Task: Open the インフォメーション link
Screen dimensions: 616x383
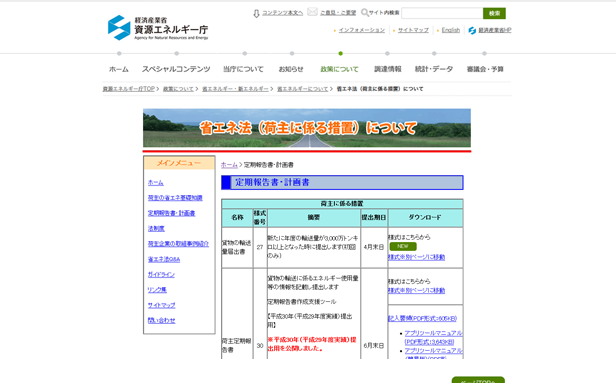Action: click(x=361, y=30)
